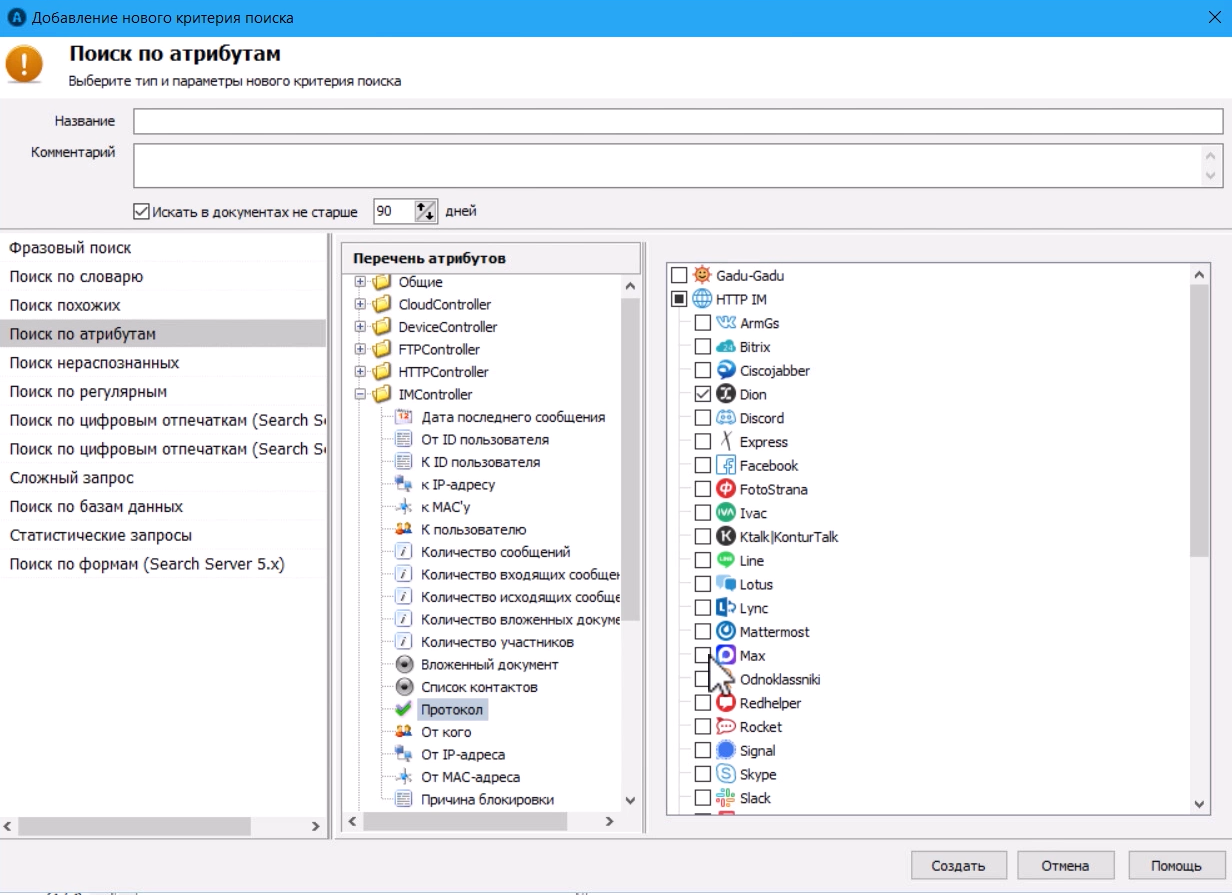Expand the CloudController folder node

point(361,304)
